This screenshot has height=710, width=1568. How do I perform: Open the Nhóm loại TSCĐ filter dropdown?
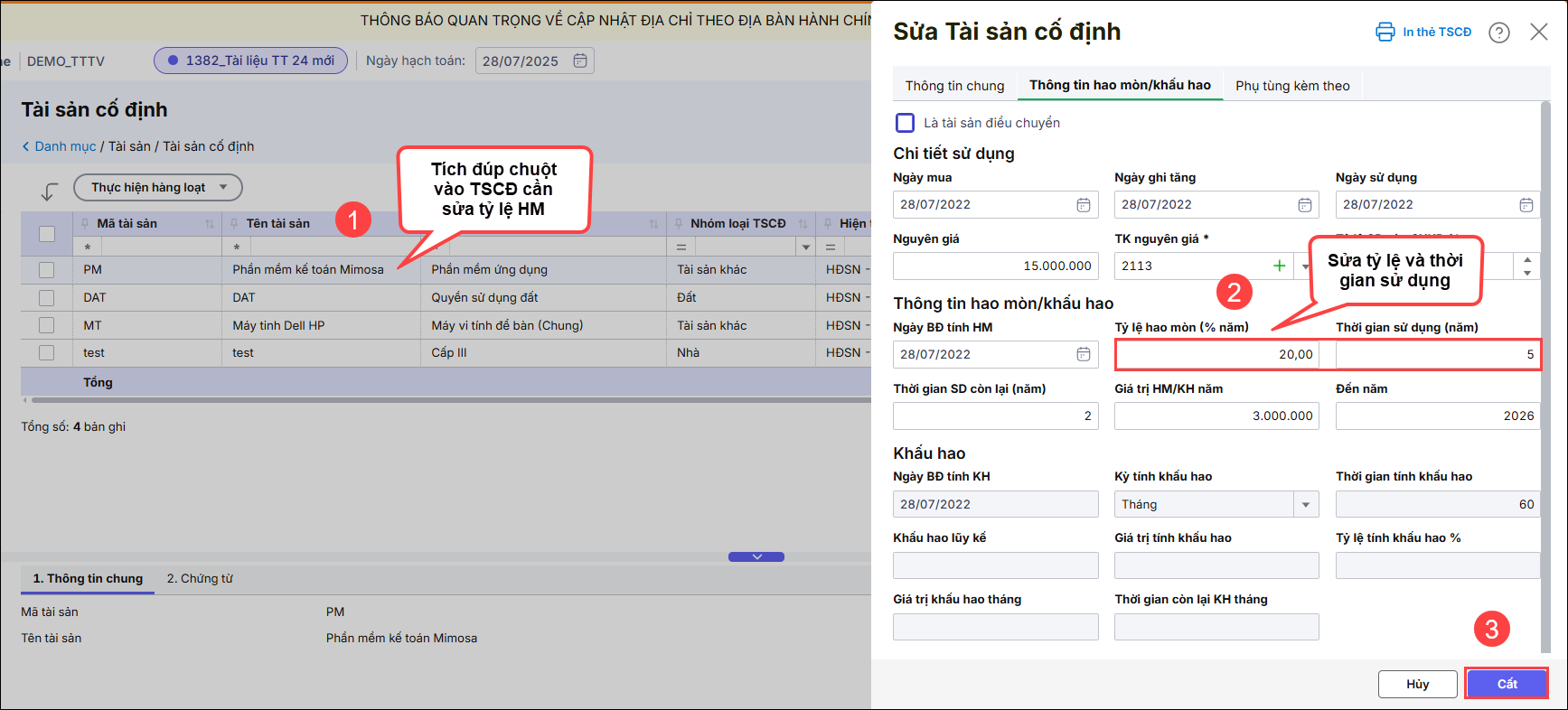click(x=804, y=247)
